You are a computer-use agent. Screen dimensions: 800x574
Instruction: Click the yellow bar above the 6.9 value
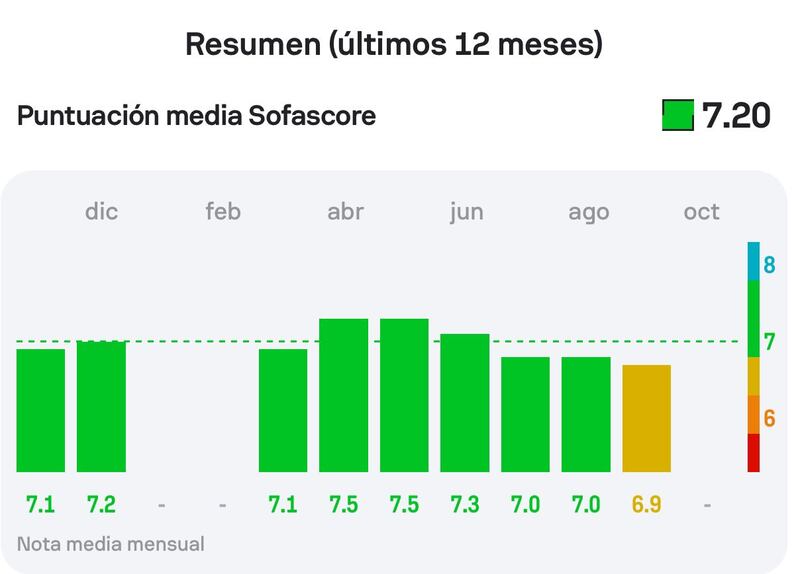[646, 418]
